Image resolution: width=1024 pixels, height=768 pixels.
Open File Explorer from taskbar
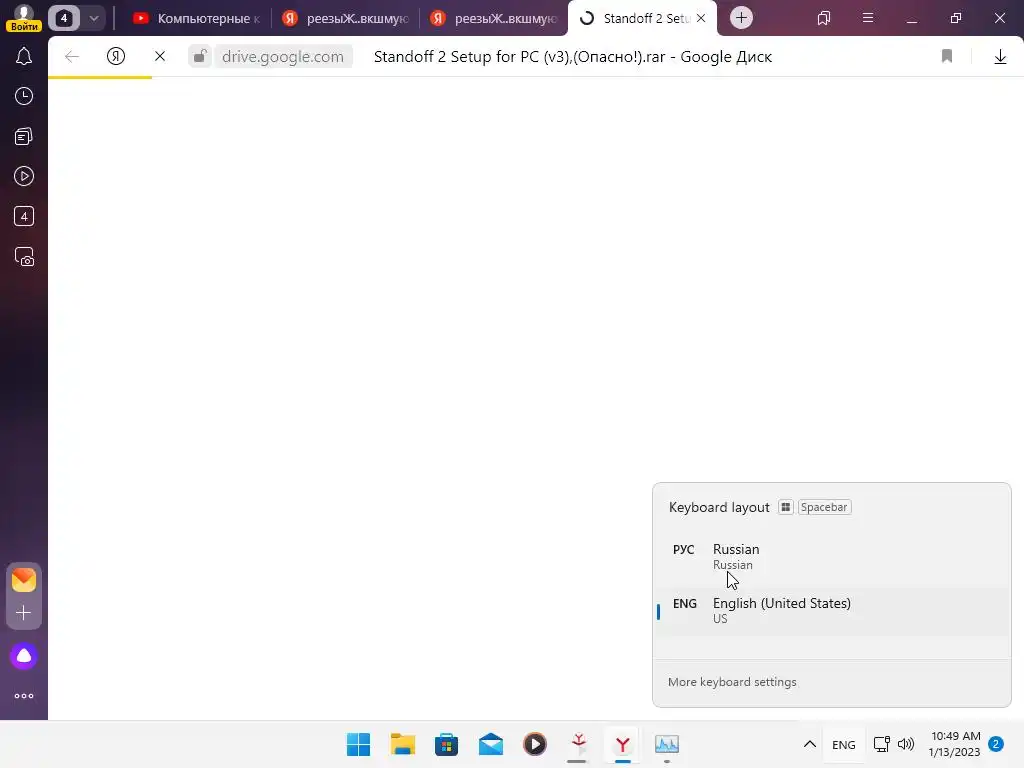[x=402, y=744]
